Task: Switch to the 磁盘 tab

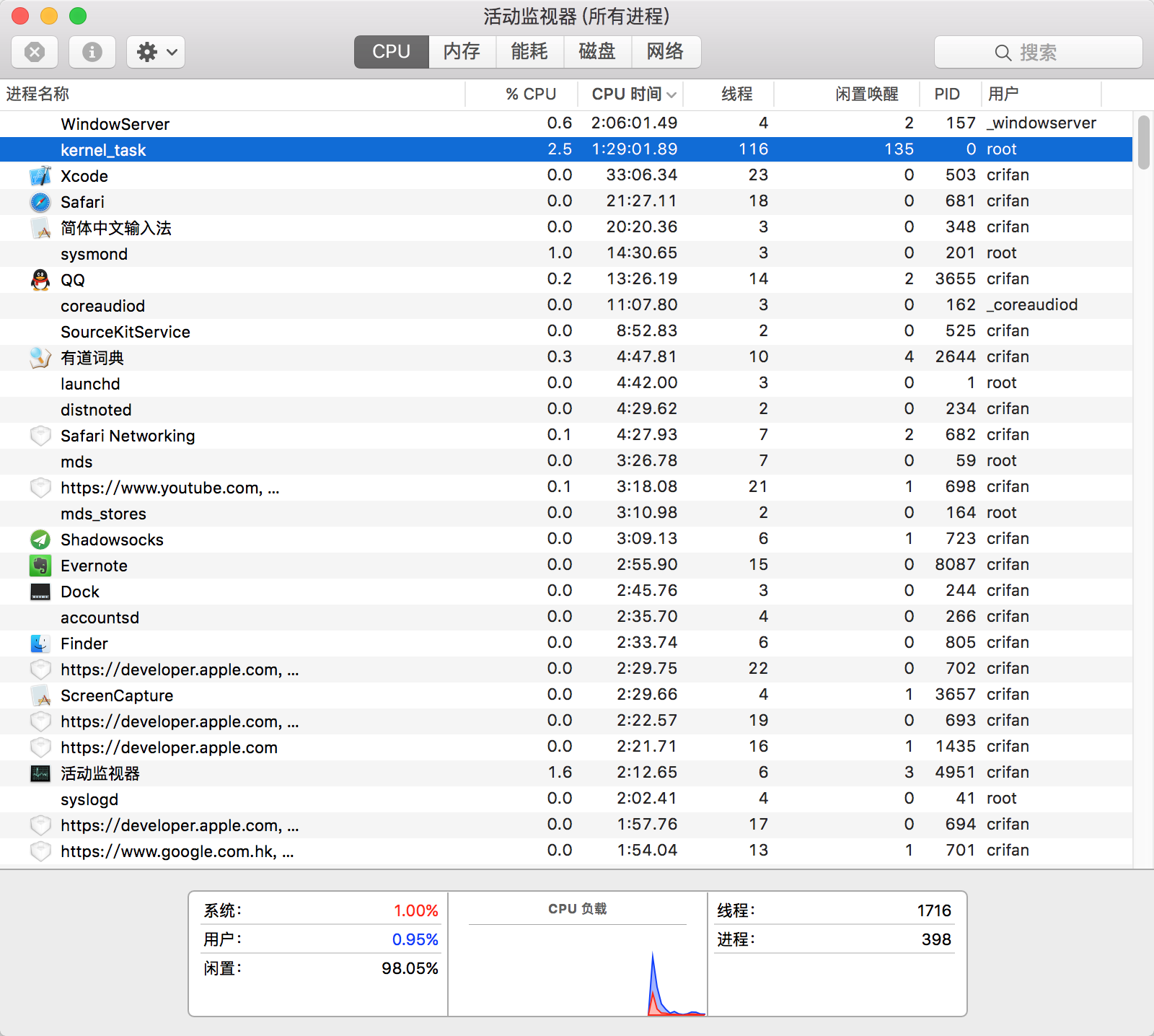Action: pyautogui.click(x=597, y=52)
